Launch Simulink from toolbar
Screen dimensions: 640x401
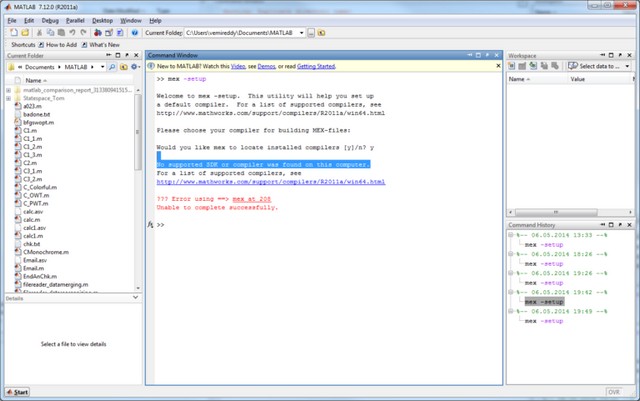[98, 33]
